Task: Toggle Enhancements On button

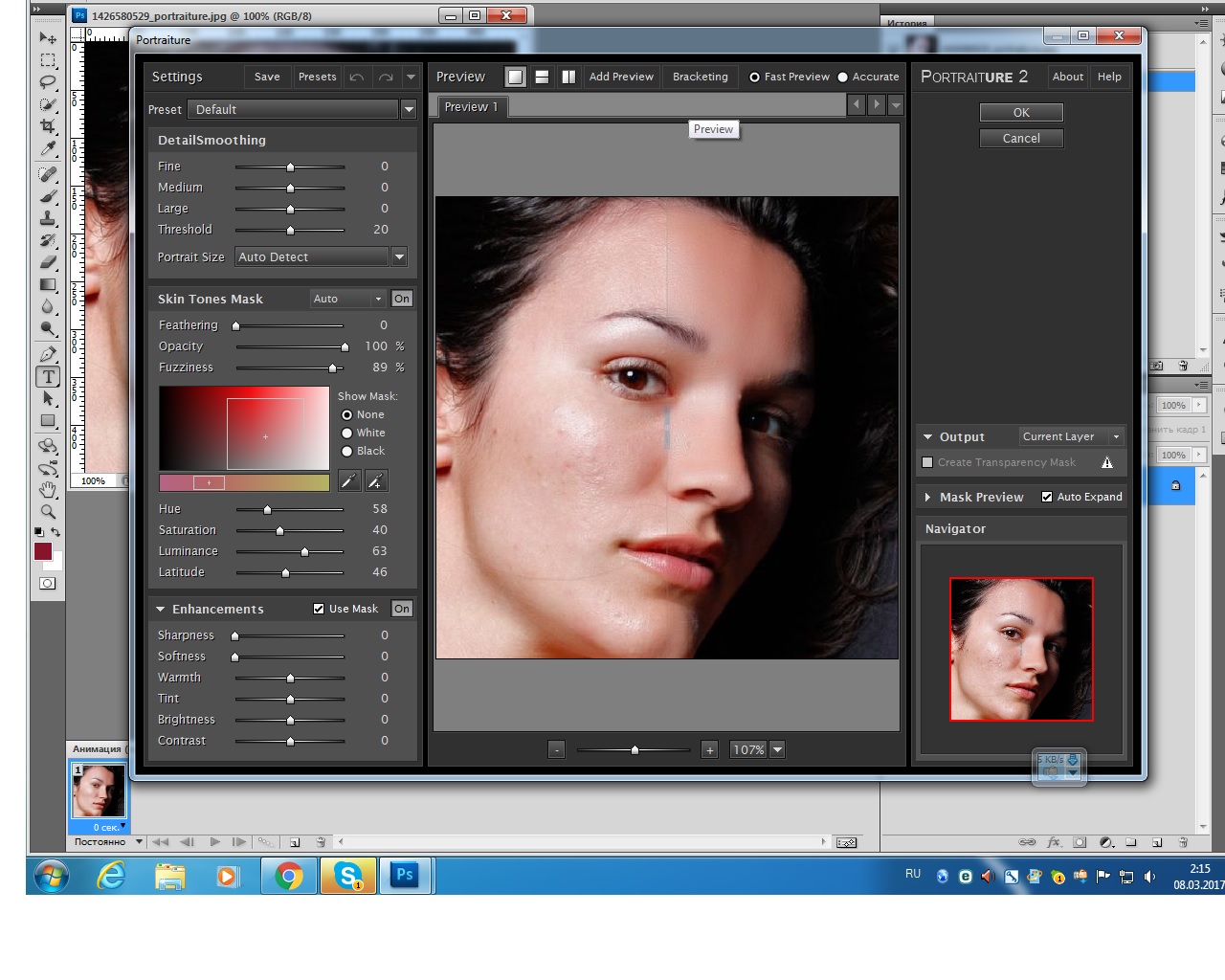Action: (402, 609)
